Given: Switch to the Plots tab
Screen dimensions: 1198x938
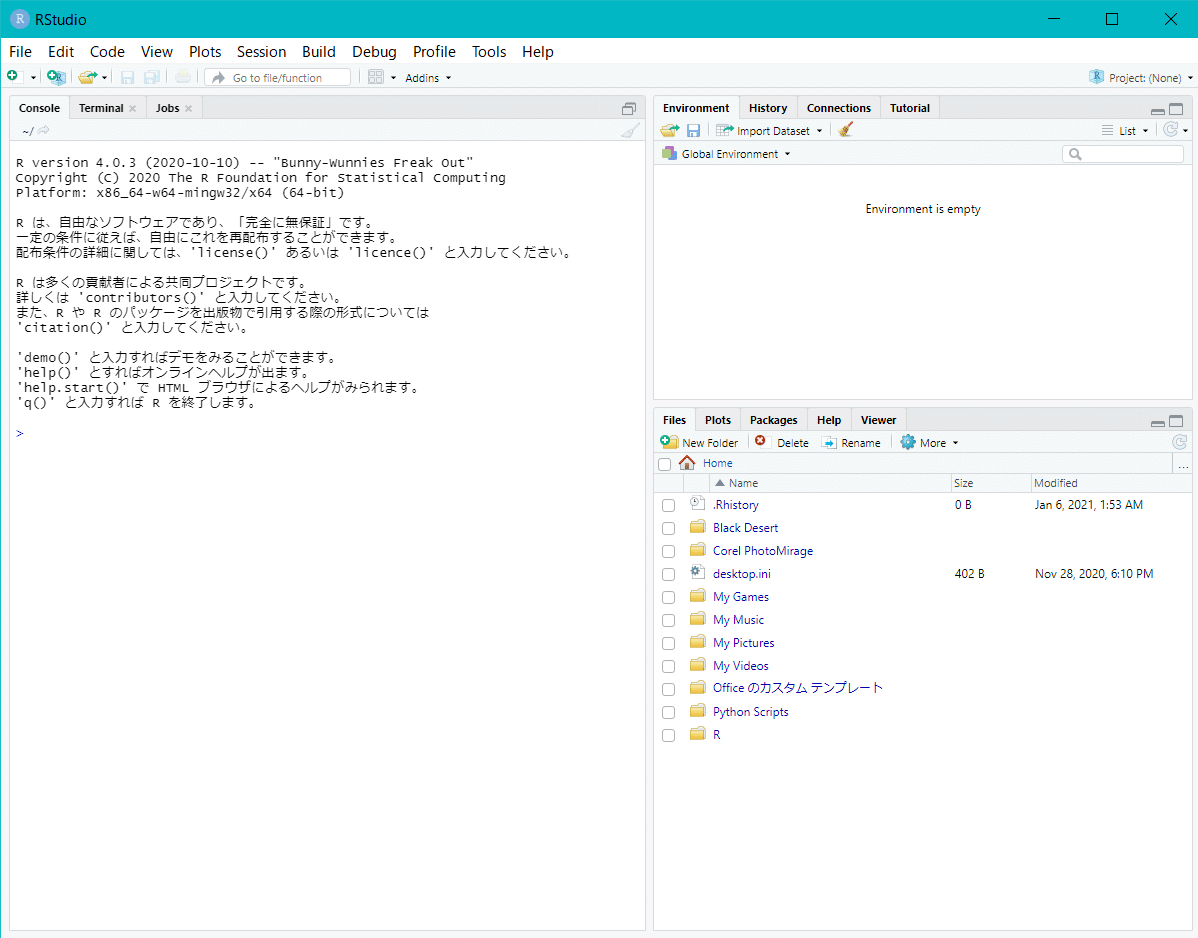Looking at the screenshot, I should [x=717, y=419].
